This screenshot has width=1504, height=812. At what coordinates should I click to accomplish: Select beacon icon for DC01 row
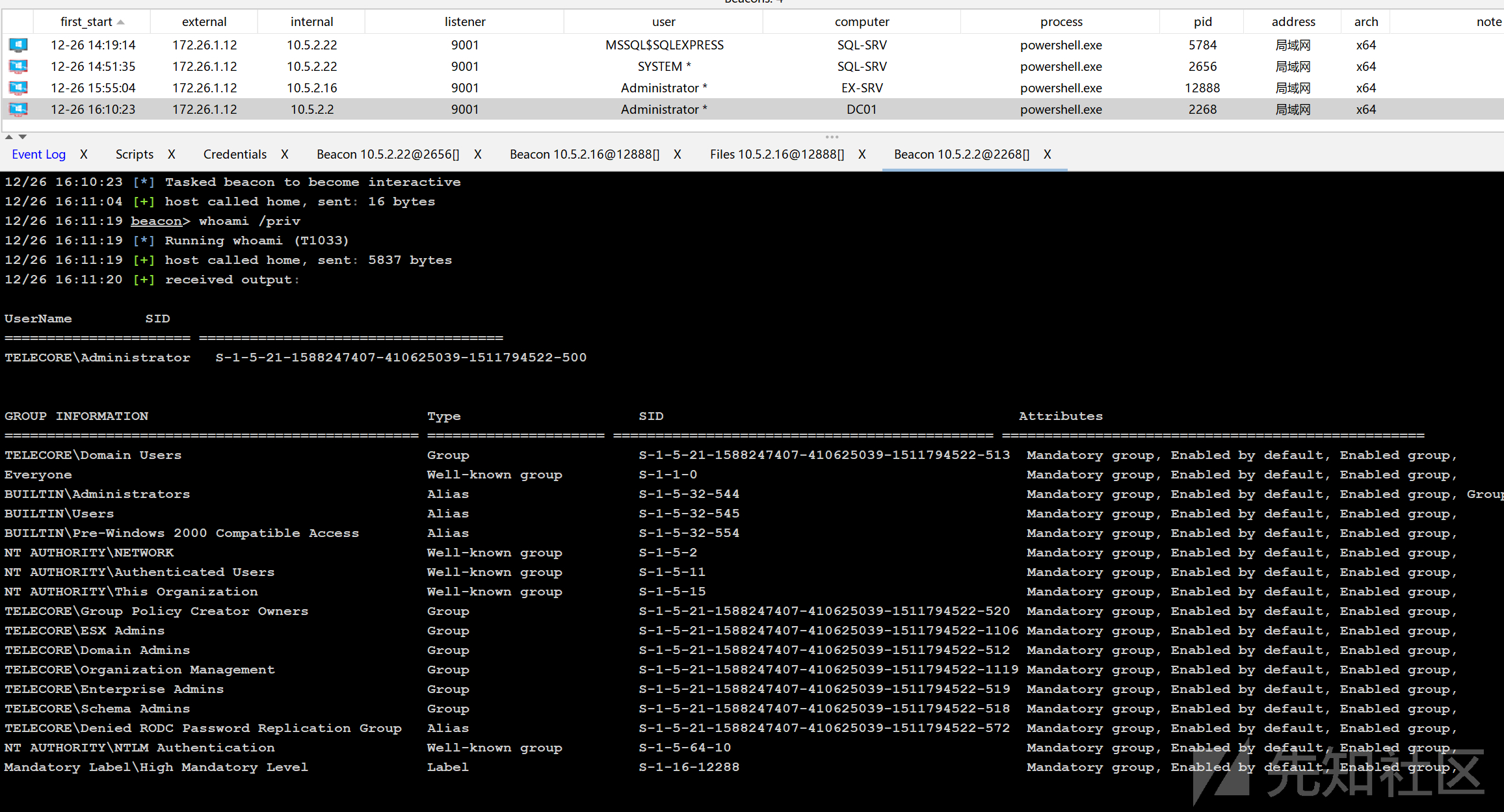(x=18, y=109)
